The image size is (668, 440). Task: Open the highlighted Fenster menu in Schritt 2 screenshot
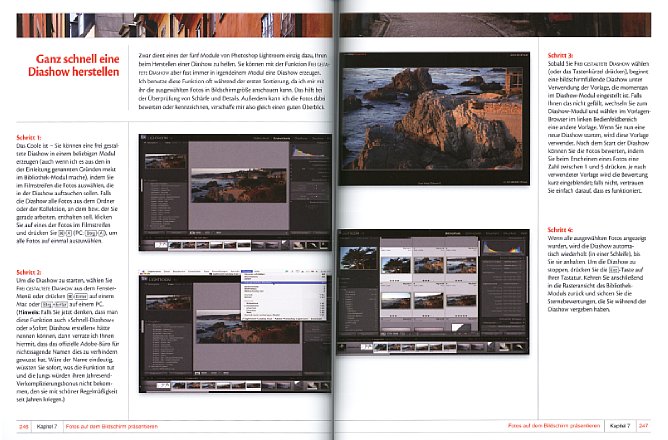(x=247, y=271)
